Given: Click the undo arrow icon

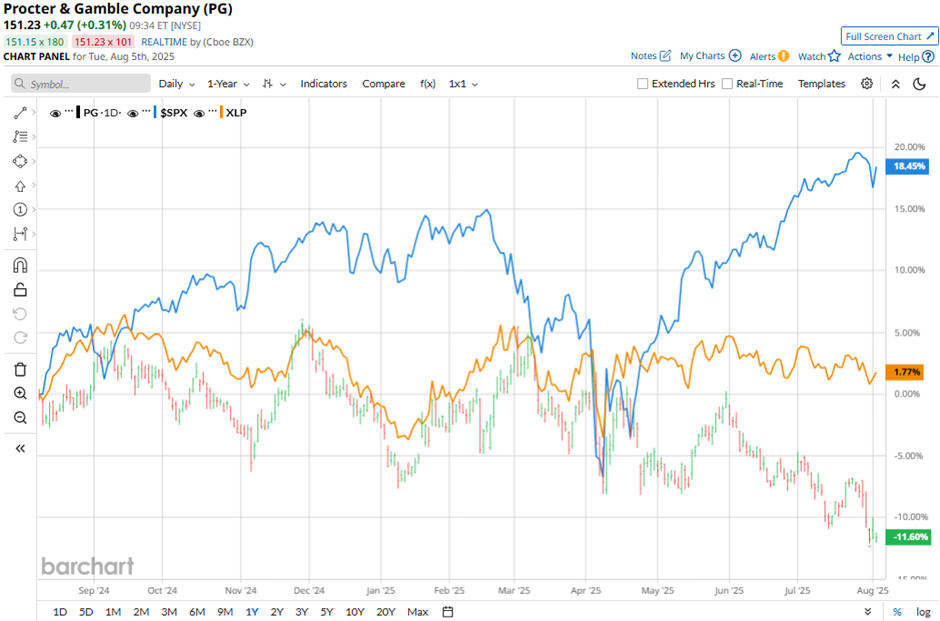Looking at the screenshot, I should [x=20, y=314].
